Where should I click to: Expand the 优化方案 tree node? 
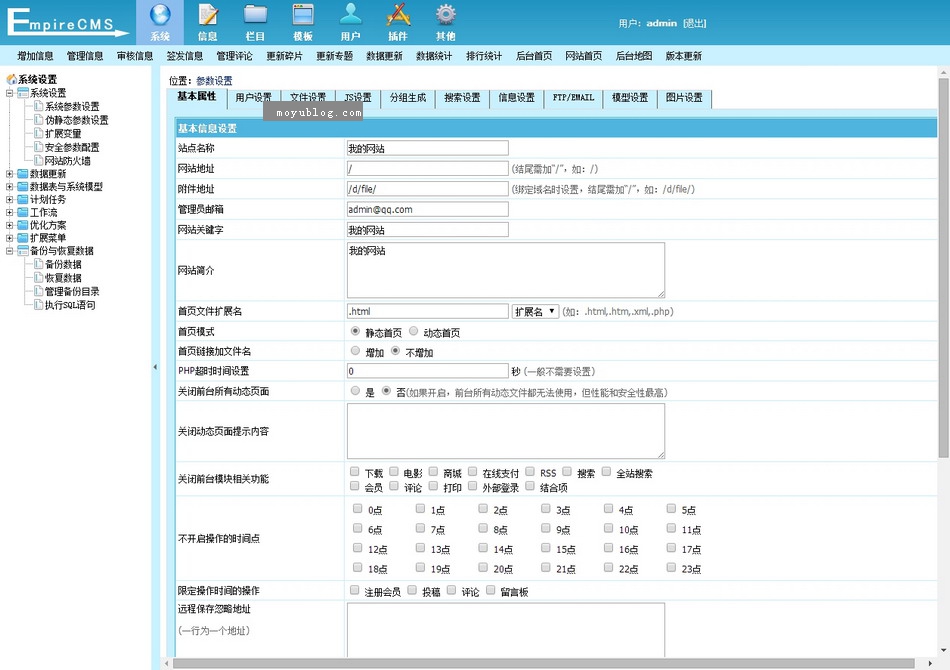click(10, 225)
